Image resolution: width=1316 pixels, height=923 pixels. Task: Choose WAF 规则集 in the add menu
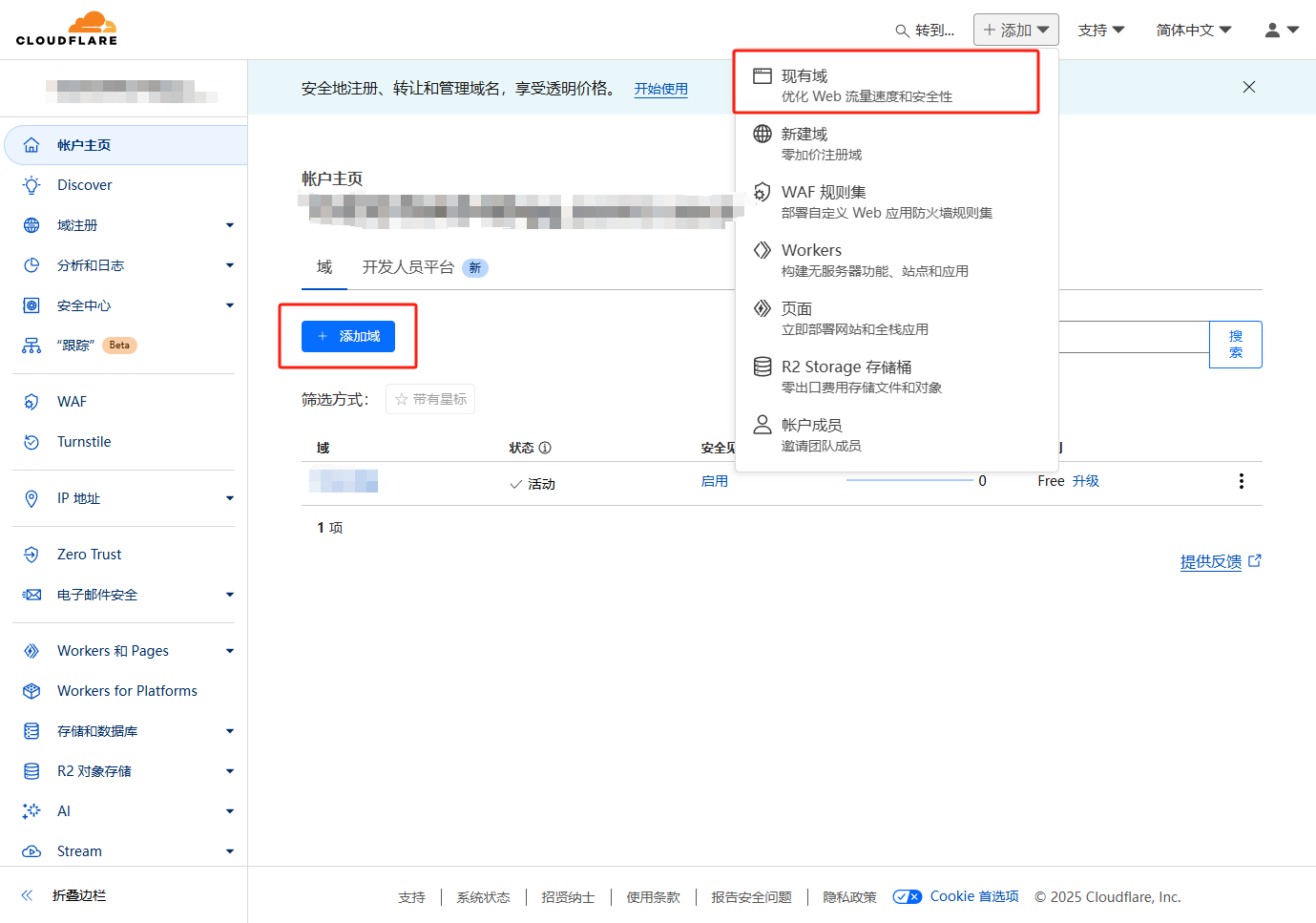[896, 201]
